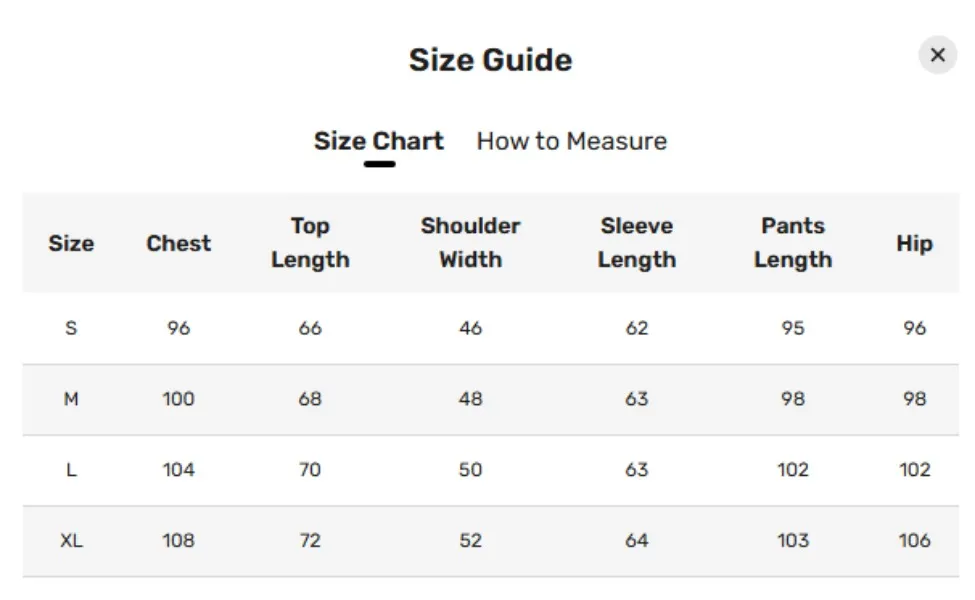The image size is (975, 600).
Task: Click top length value 70 for size L
Action: (x=310, y=470)
